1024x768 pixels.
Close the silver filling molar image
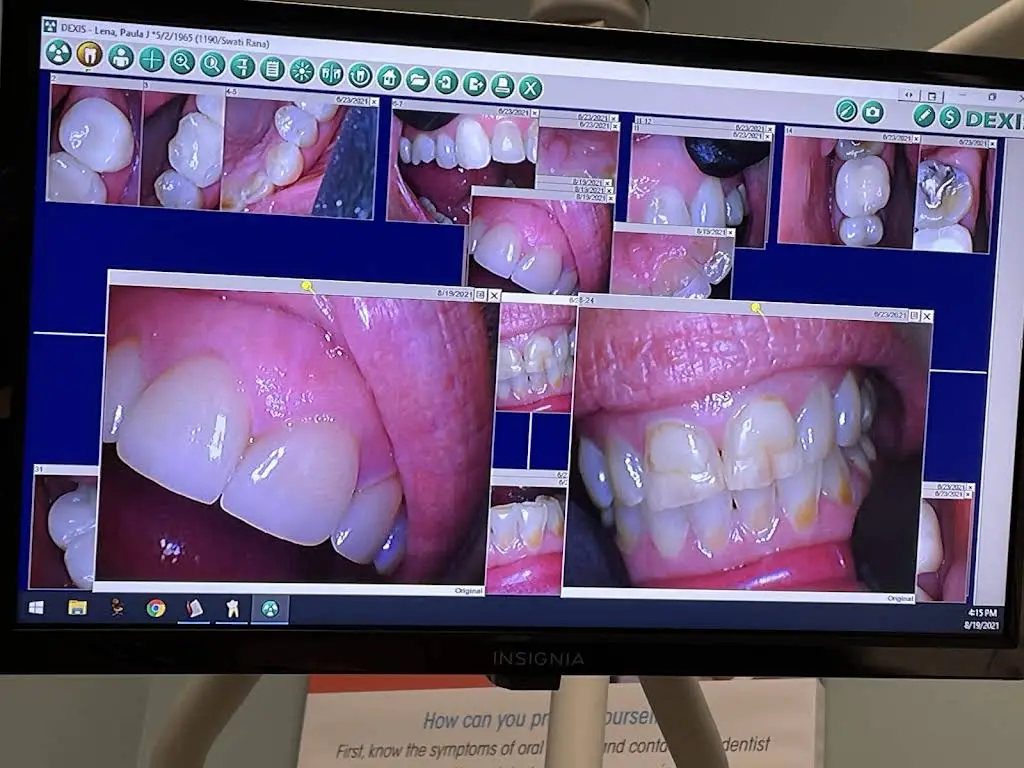993,143
